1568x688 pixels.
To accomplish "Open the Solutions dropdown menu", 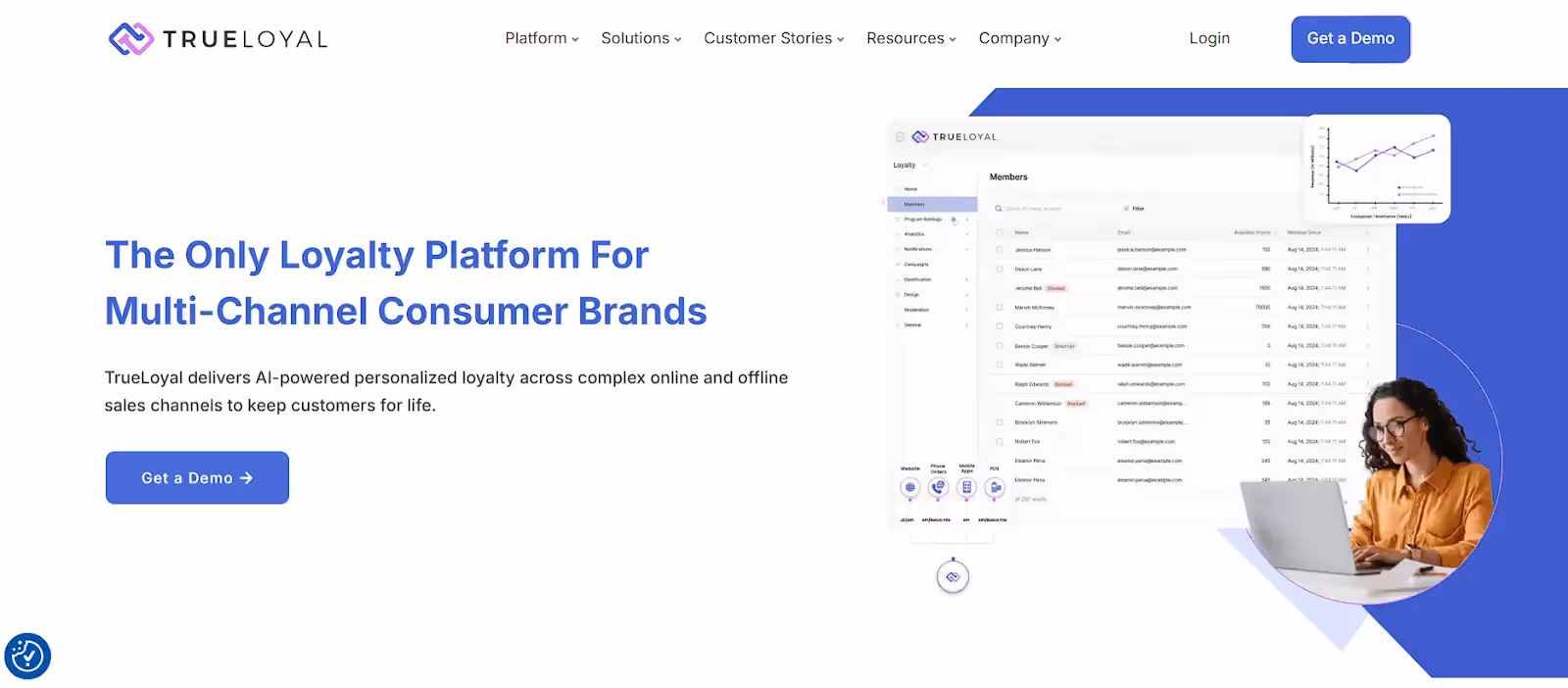I will (641, 38).
